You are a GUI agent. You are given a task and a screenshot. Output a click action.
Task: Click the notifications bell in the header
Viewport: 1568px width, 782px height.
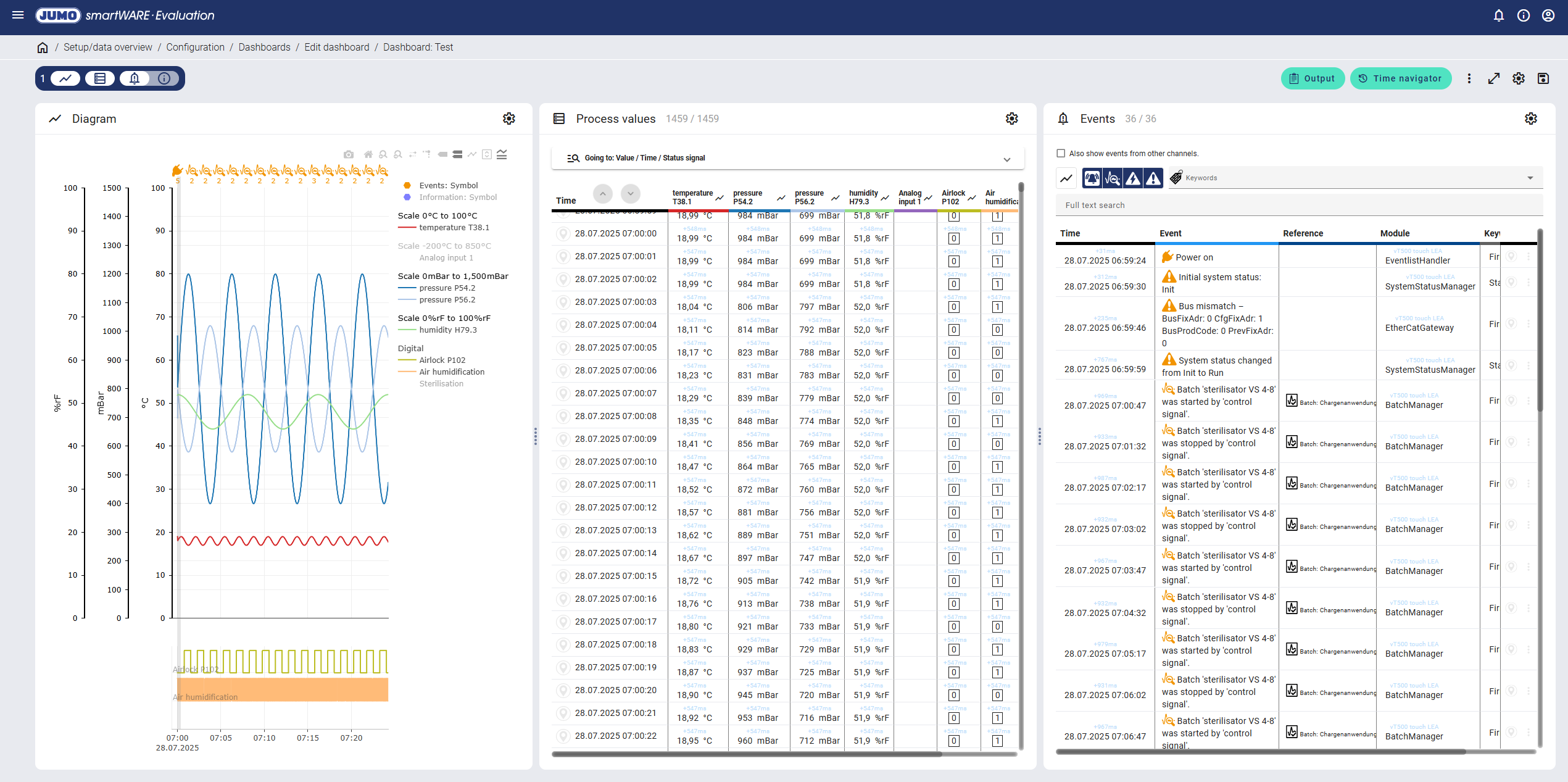click(1498, 15)
